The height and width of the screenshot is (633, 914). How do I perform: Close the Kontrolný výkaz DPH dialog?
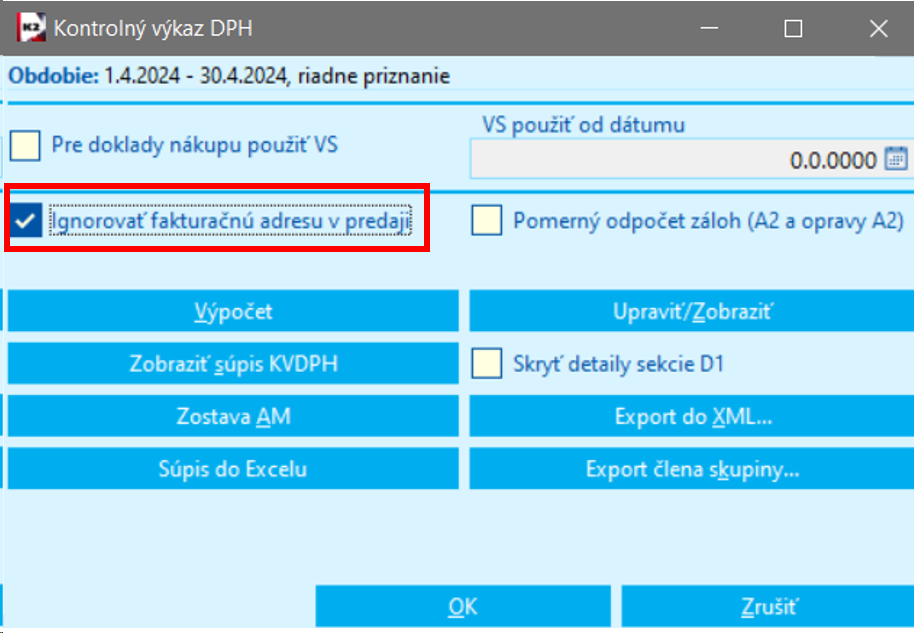[x=879, y=28]
